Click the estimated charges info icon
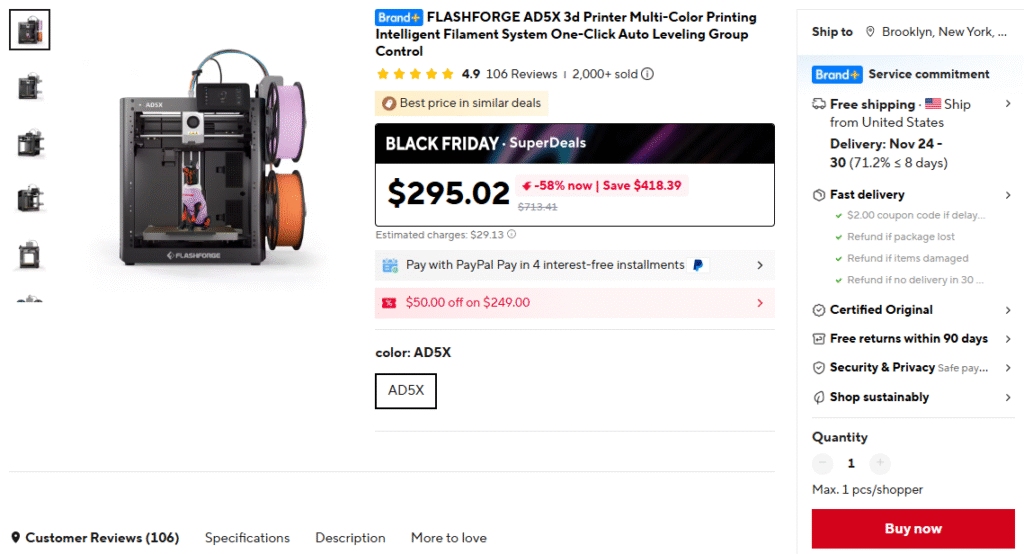The height and width of the screenshot is (554, 1024). 512,235
